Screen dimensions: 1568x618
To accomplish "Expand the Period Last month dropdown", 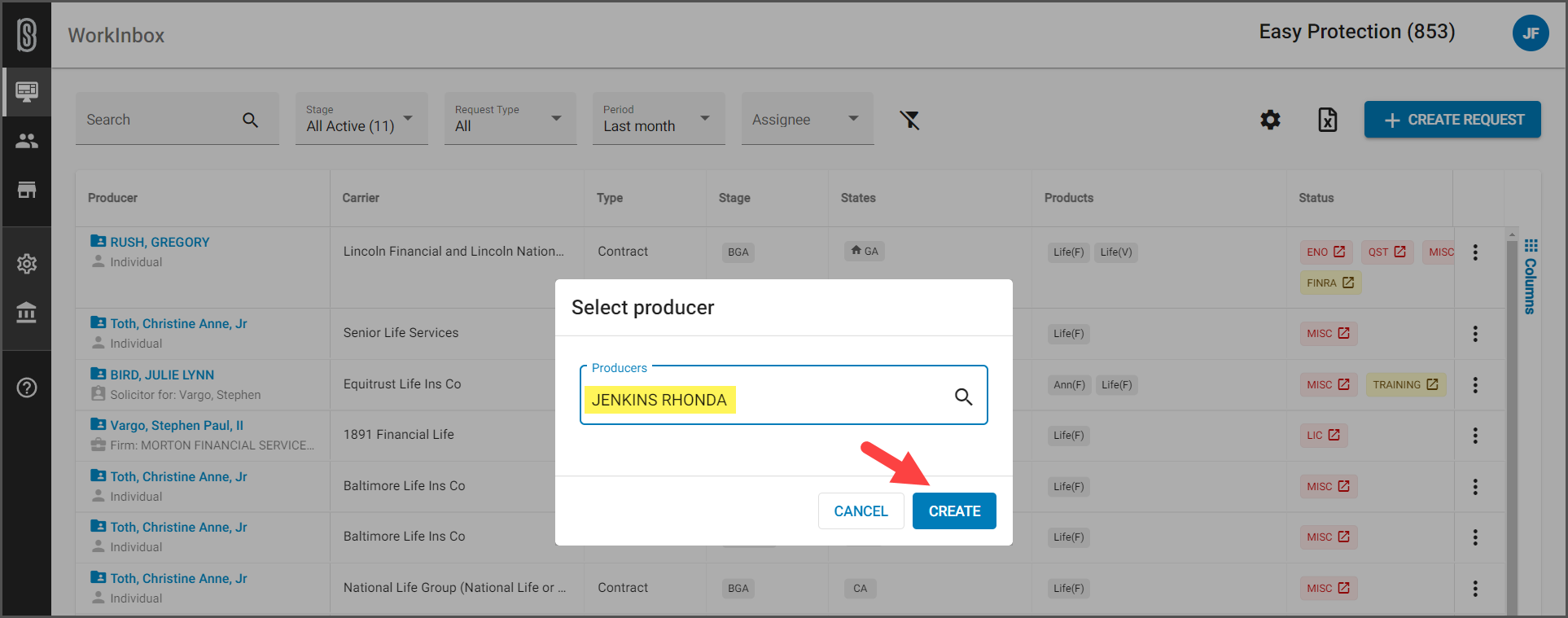I will click(x=659, y=119).
